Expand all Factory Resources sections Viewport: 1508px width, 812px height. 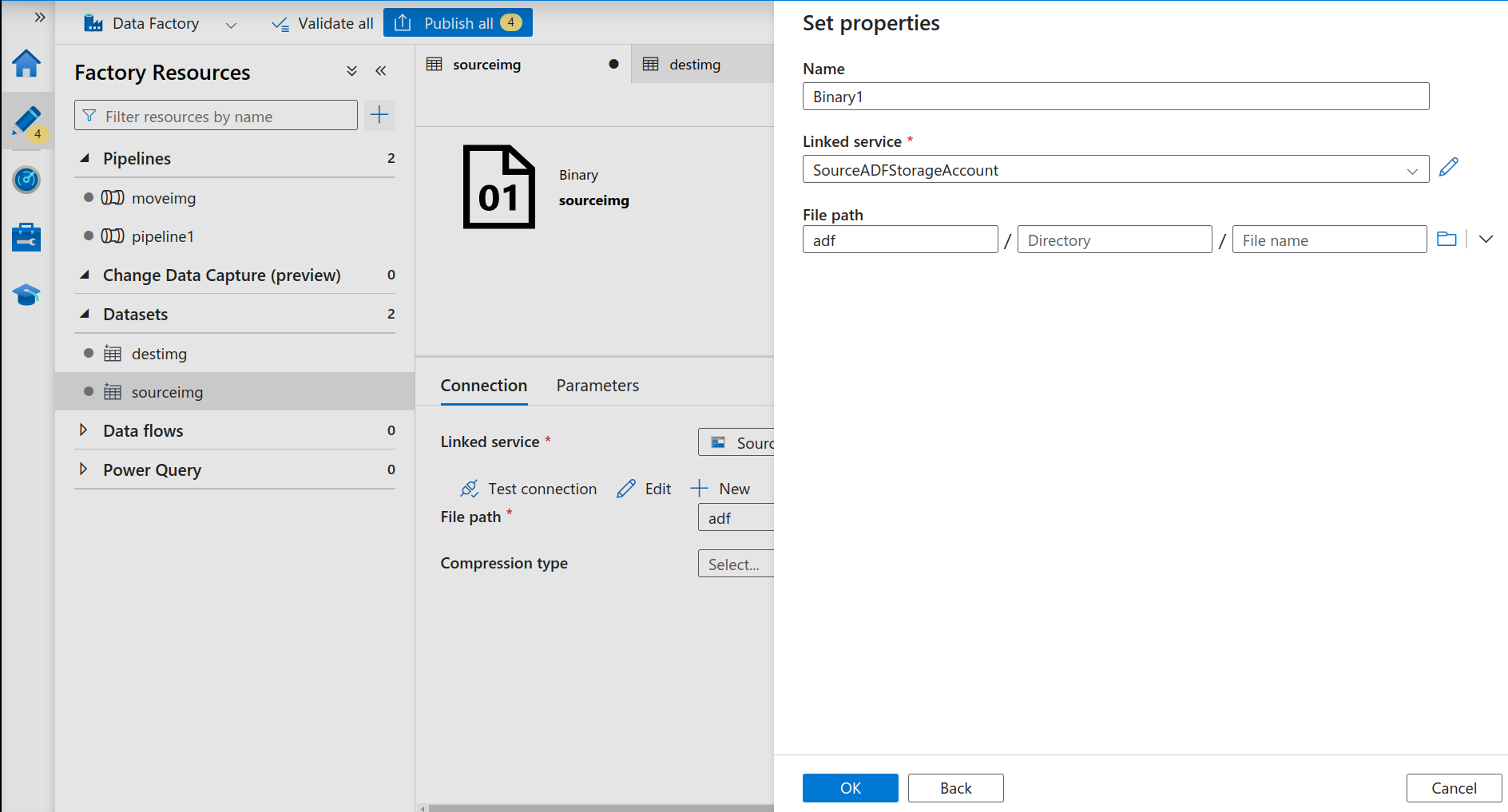[351, 71]
